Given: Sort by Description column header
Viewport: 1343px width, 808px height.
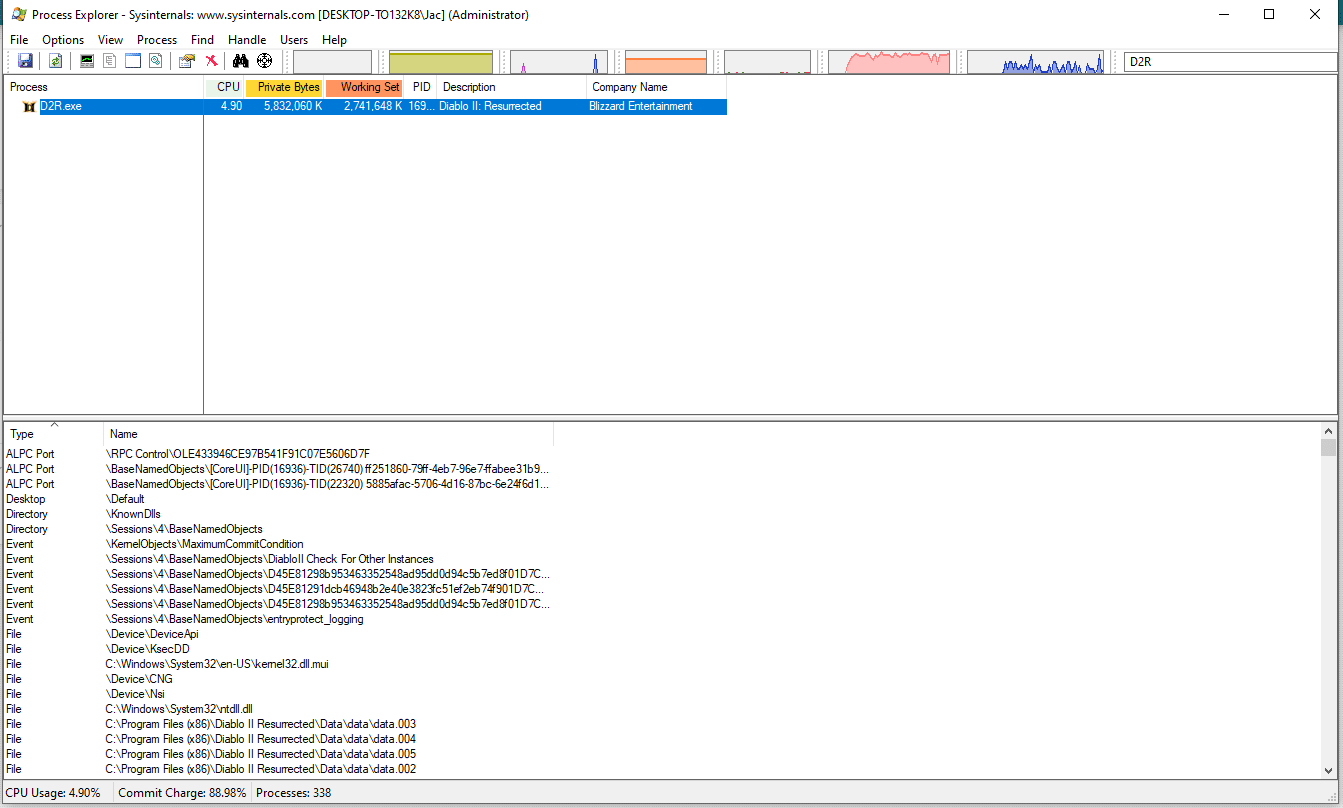Looking at the screenshot, I should 512,87.
